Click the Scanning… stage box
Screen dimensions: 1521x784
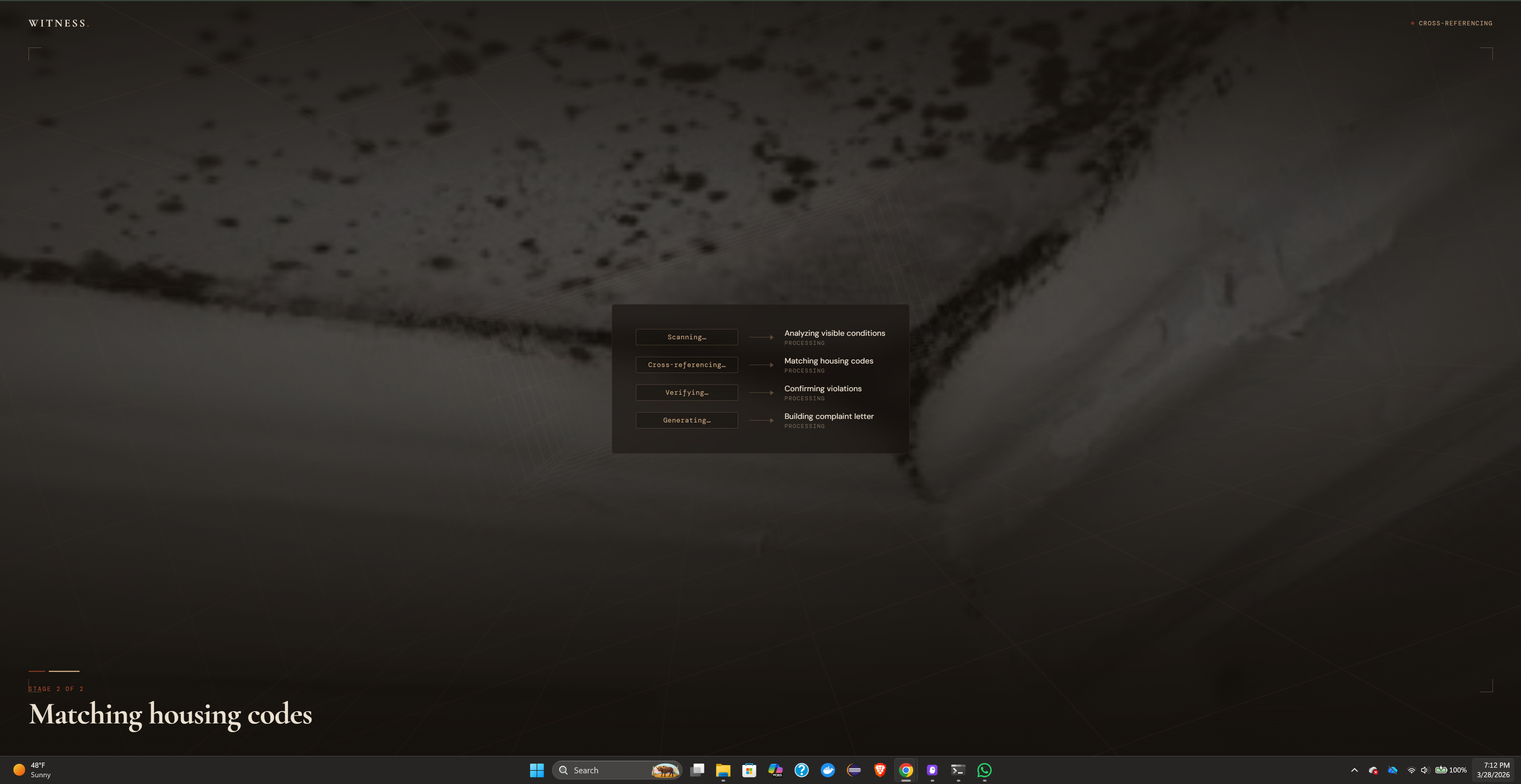686,337
